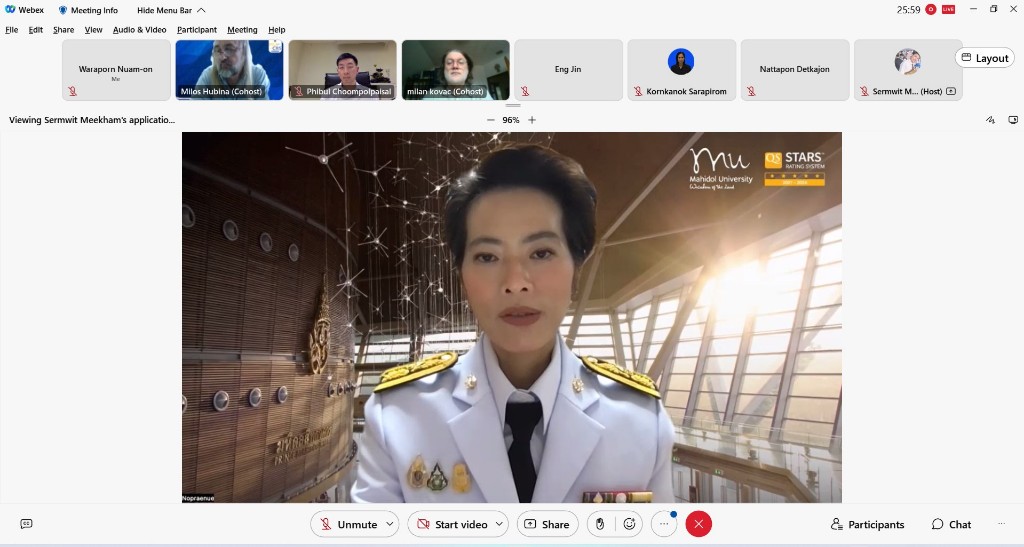Leave meeting with red X button
Screen dimensions: 1024x547
pos(698,524)
